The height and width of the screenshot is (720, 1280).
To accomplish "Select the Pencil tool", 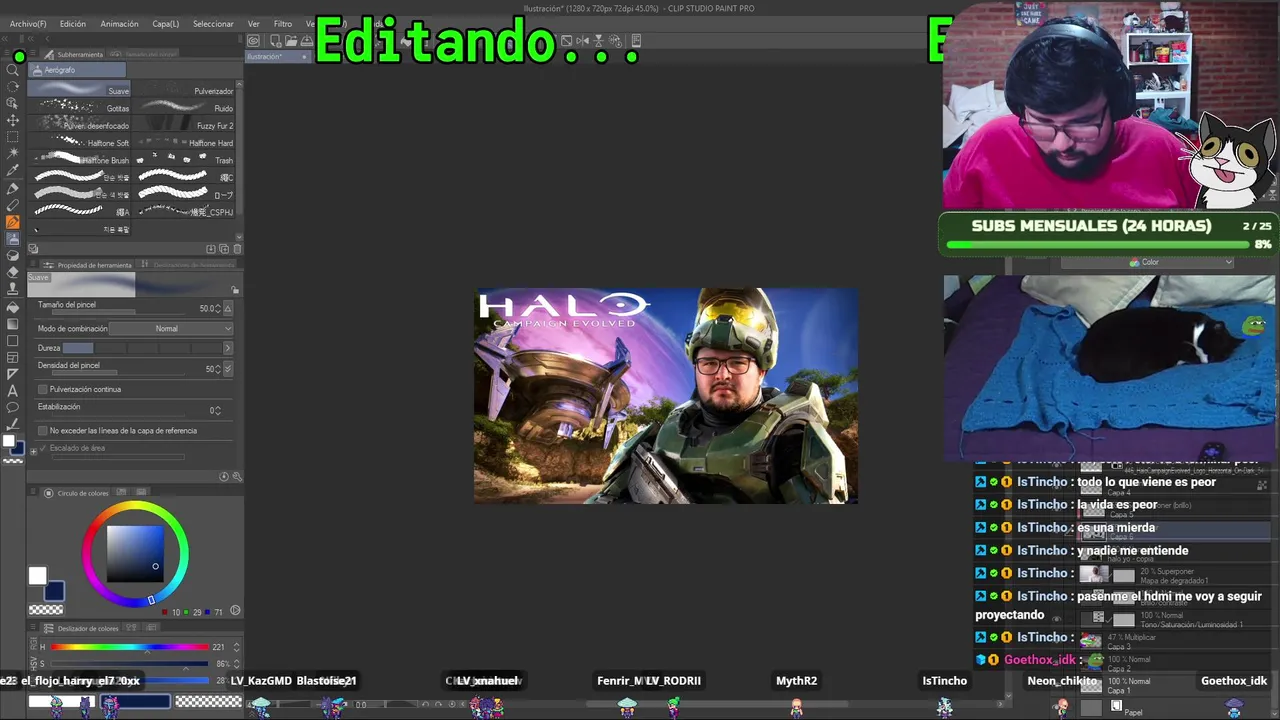I will tap(13, 205).
